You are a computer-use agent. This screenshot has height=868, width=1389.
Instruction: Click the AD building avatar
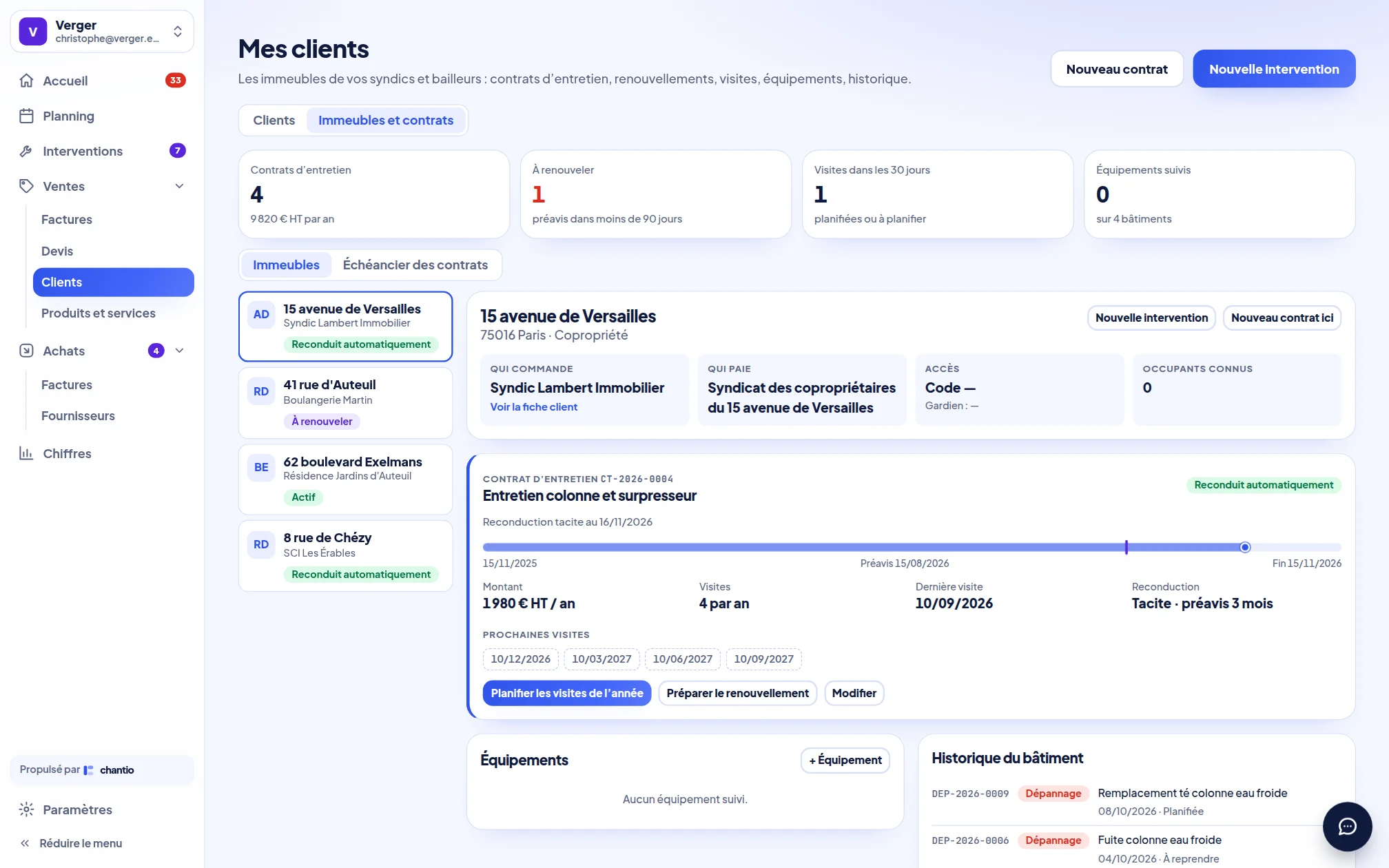261,315
